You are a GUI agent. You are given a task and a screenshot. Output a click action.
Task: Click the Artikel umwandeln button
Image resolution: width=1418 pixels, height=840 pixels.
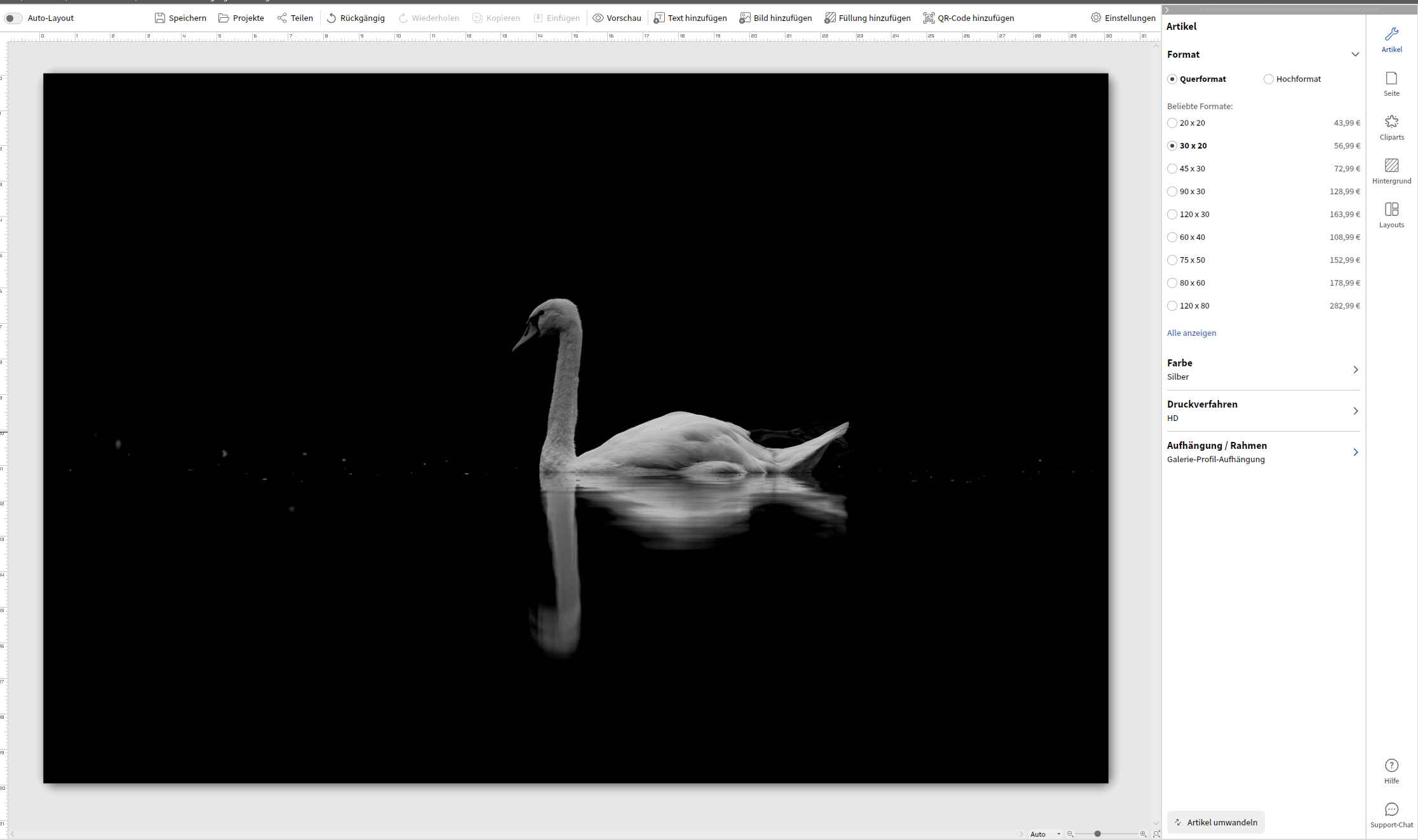1215,822
